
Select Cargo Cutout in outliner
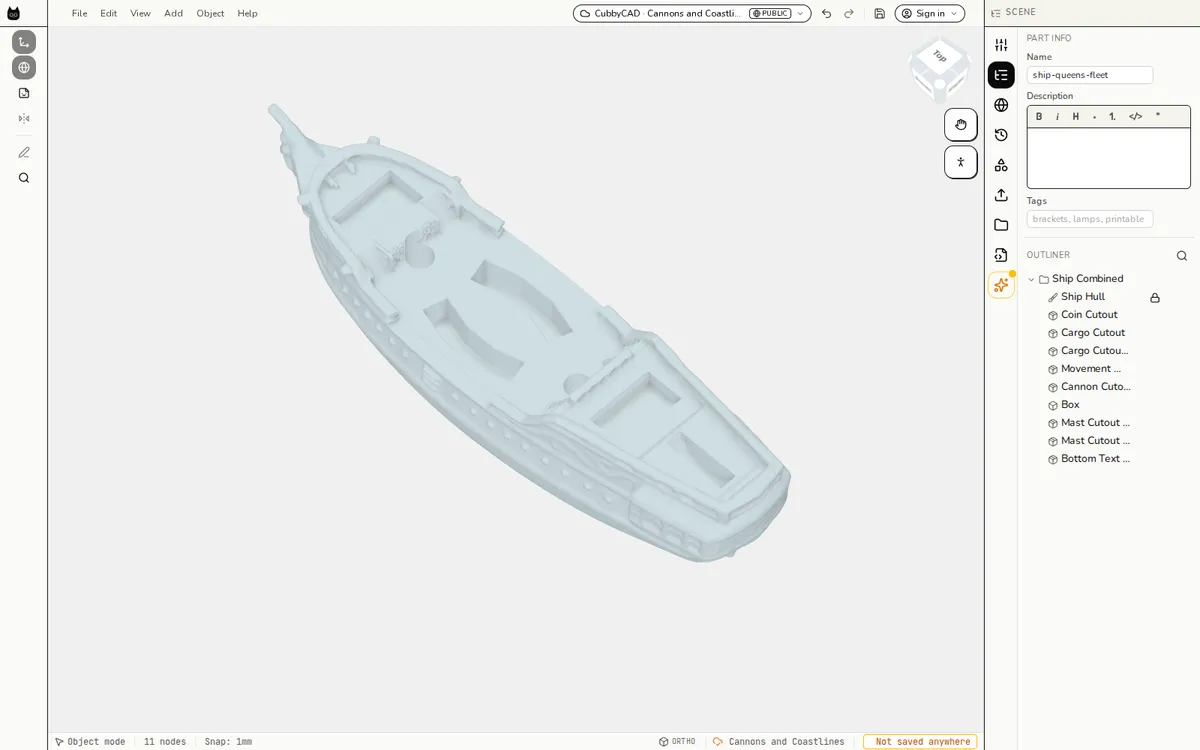1093,333
